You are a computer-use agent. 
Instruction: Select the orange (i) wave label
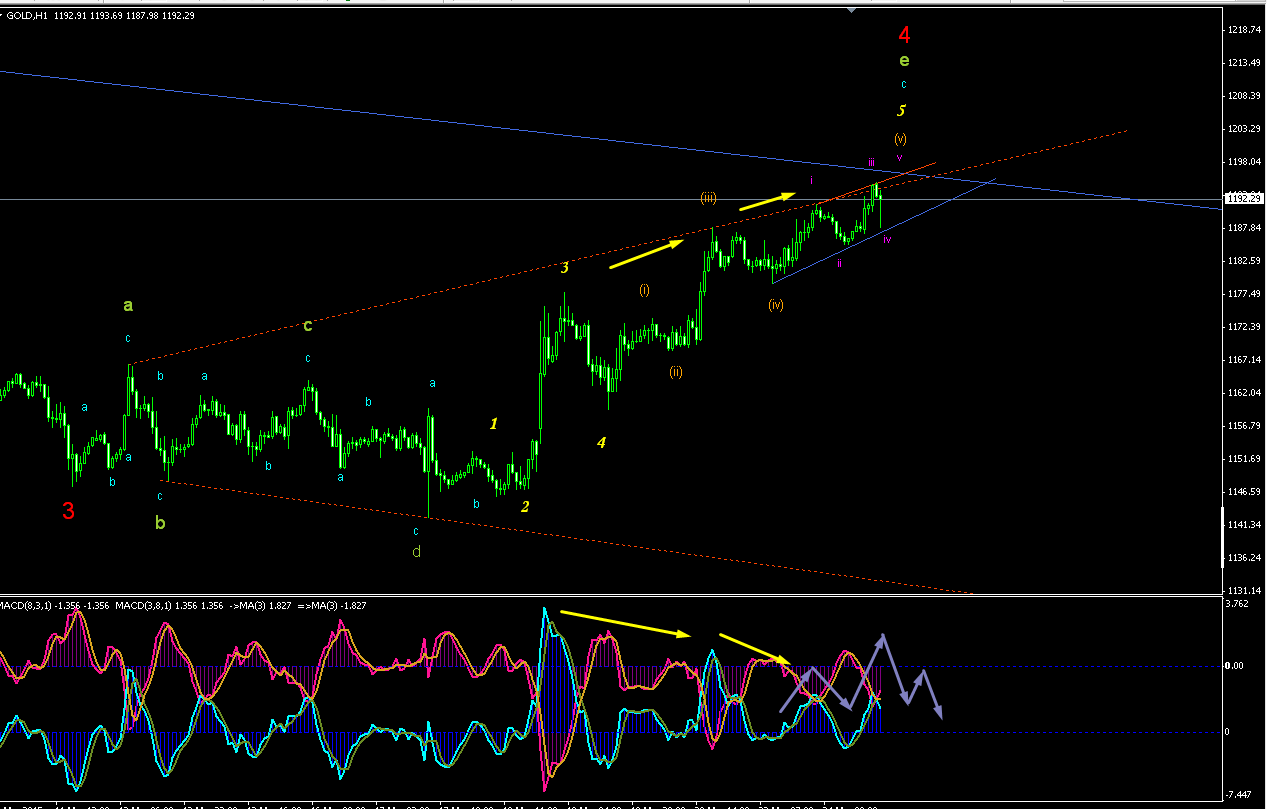(x=644, y=290)
